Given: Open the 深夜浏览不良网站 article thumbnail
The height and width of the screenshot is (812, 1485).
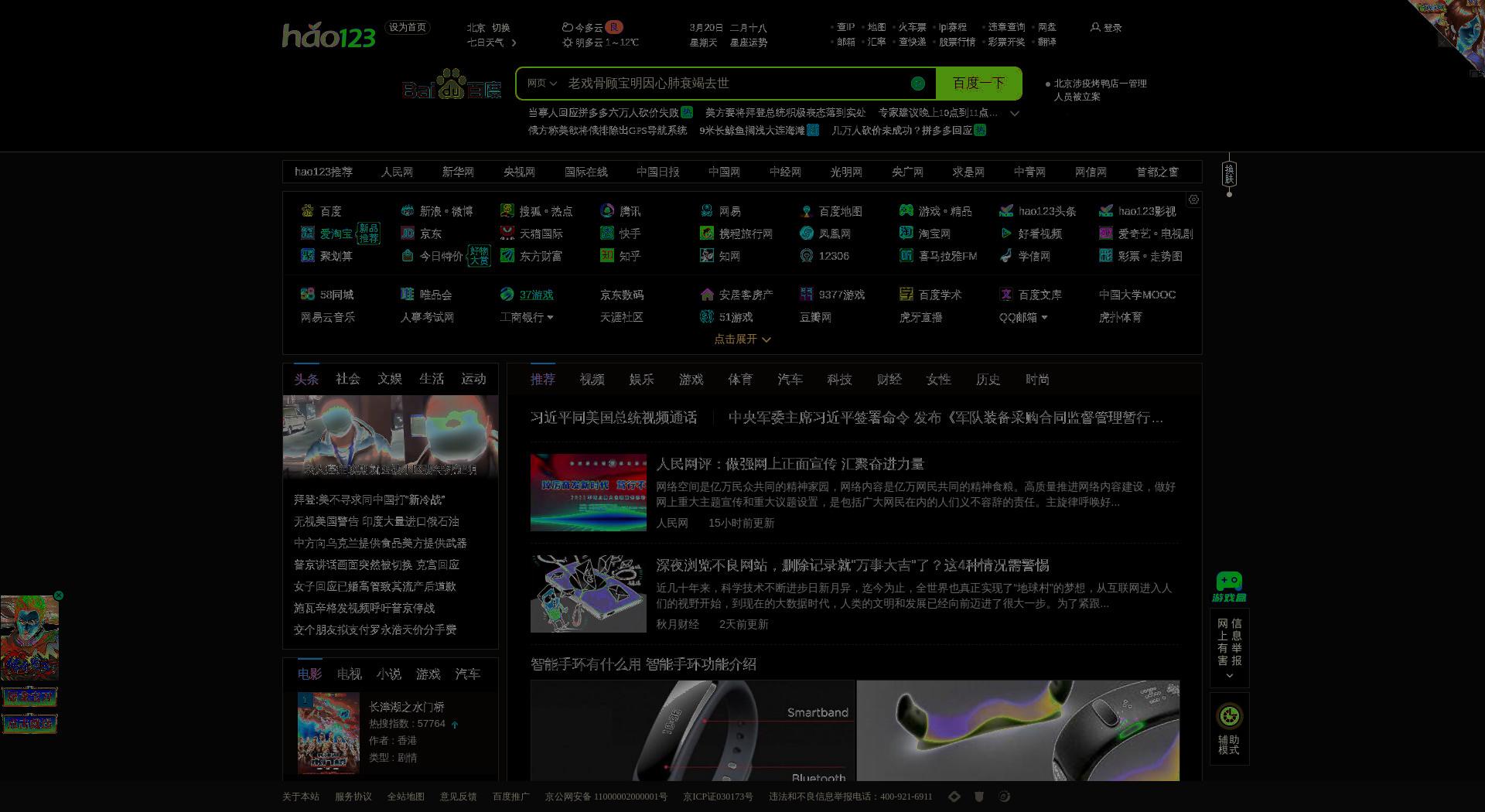Looking at the screenshot, I should pos(589,593).
